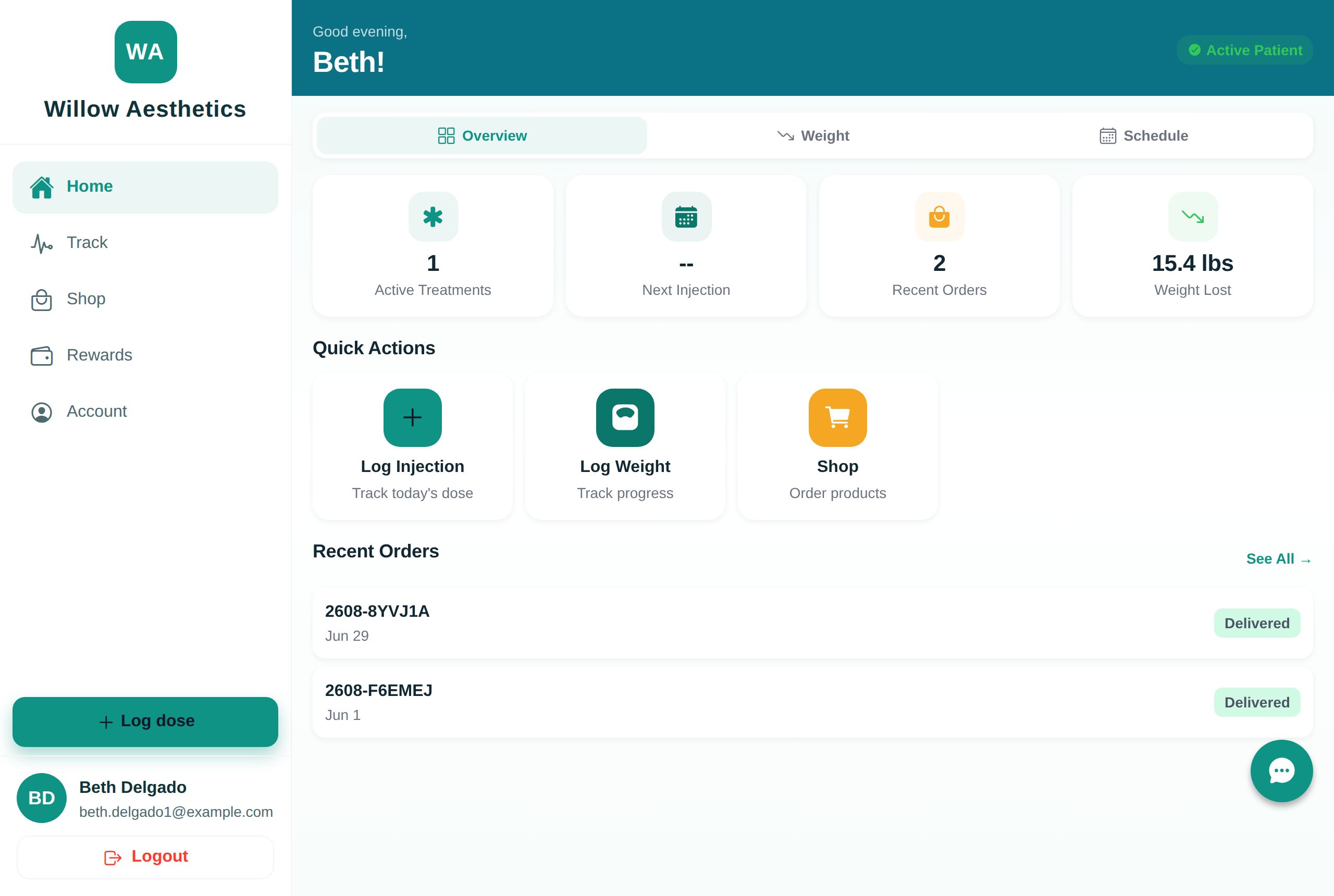
Task: Click the Track today's dose subtitle
Action: tap(413, 494)
